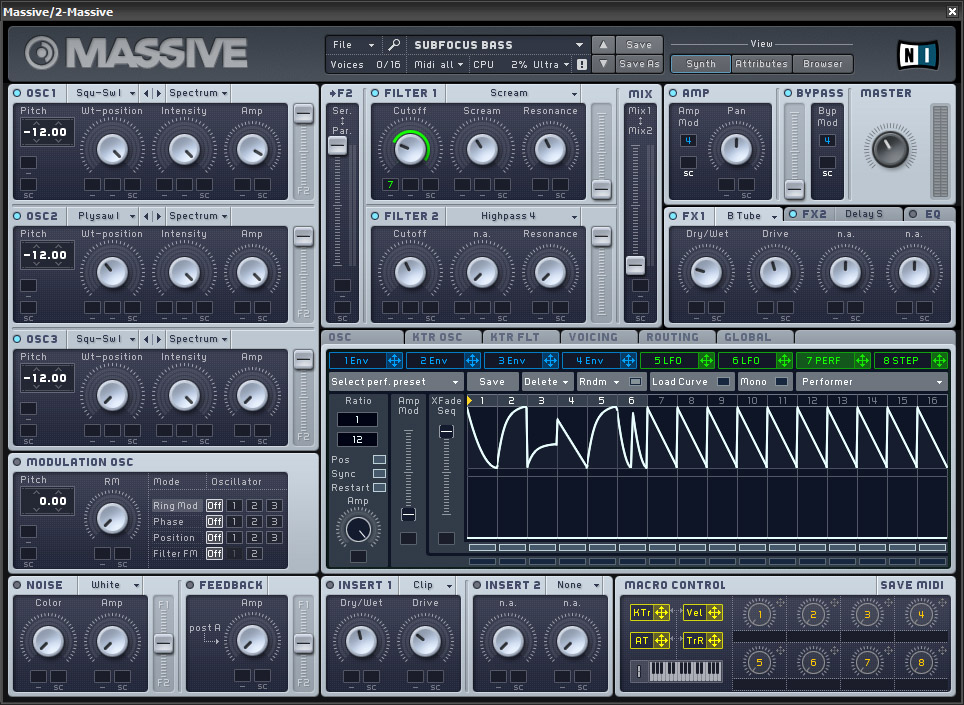Switch to the KTR OSC tab
The height and width of the screenshot is (705, 964).
click(x=437, y=337)
